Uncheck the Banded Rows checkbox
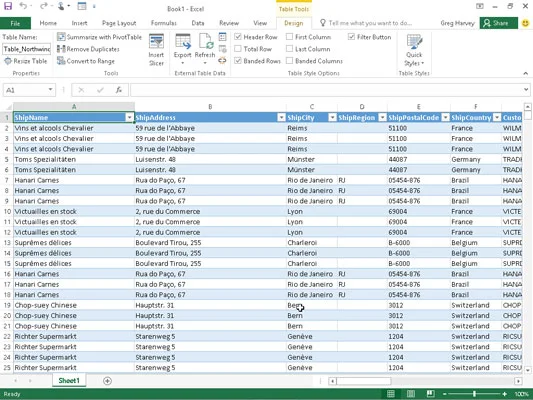Screen dimensions: 533x400 point(238,61)
